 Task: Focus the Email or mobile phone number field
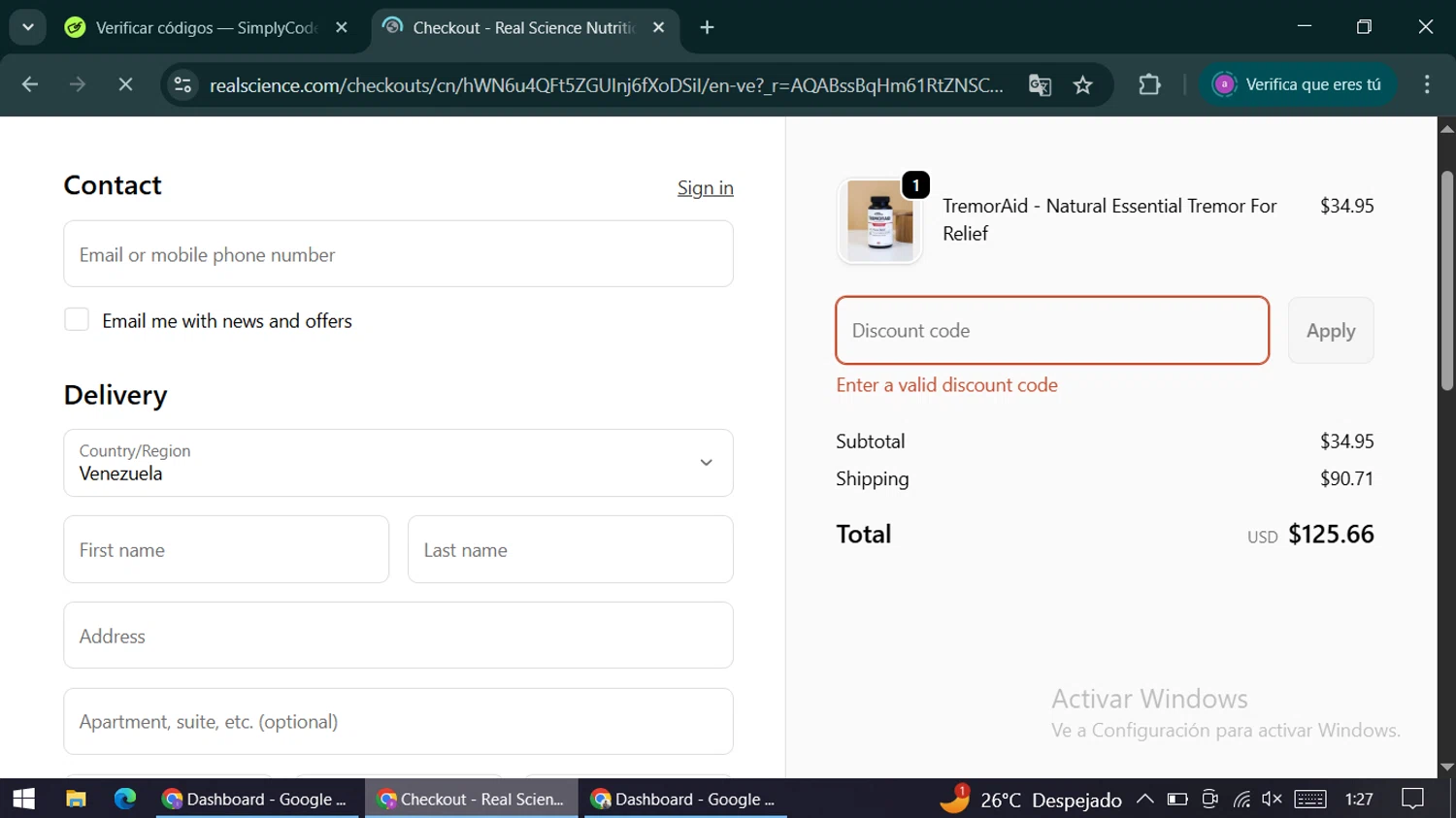click(x=398, y=253)
